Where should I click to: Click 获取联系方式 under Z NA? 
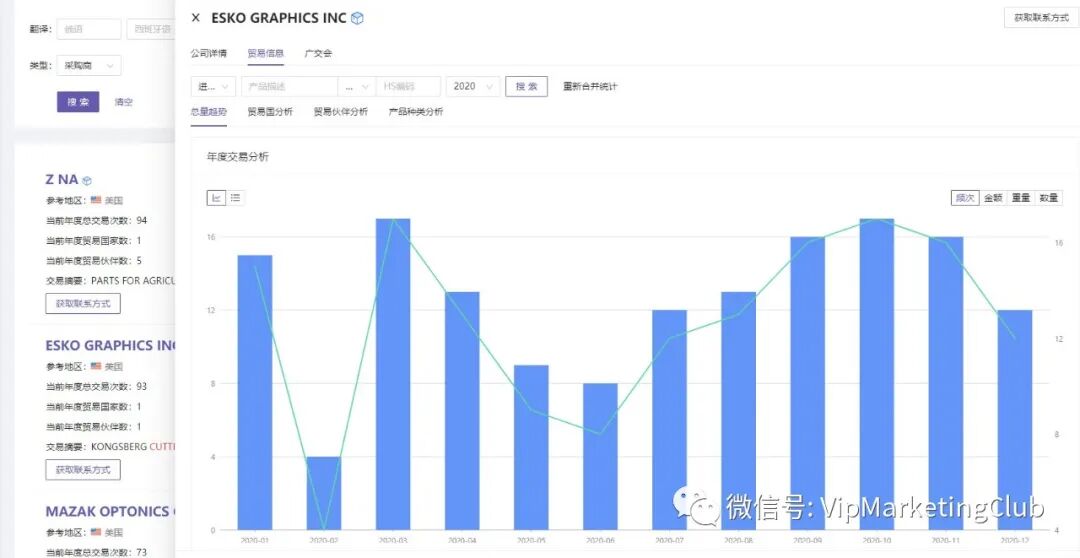[x=83, y=303]
